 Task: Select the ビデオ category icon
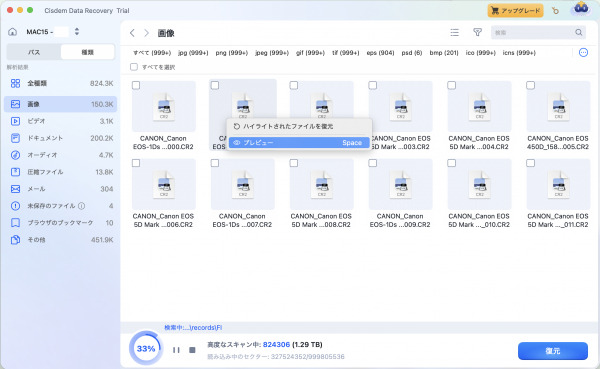[x=15, y=121]
